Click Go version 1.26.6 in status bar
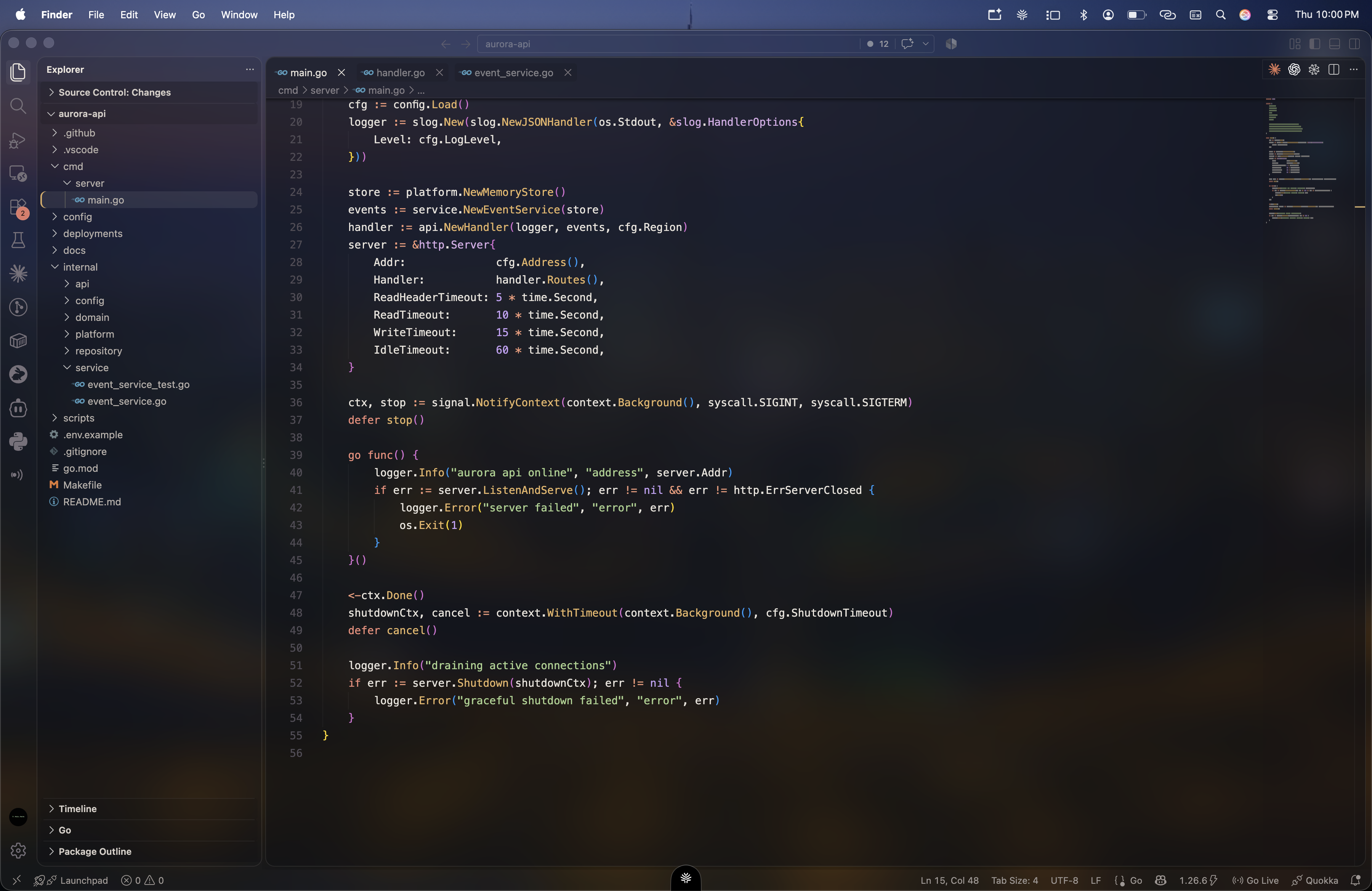 click(1198, 880)
